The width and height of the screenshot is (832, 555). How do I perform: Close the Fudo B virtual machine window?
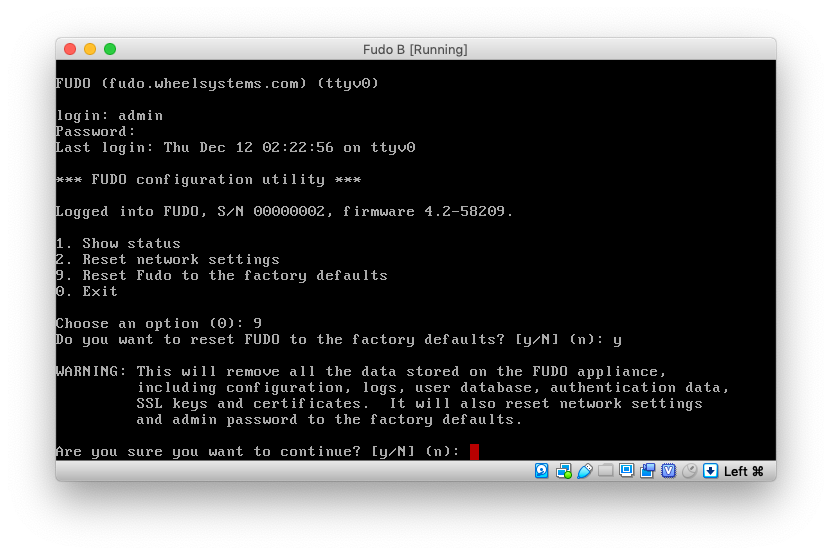(x=70, y=49)
